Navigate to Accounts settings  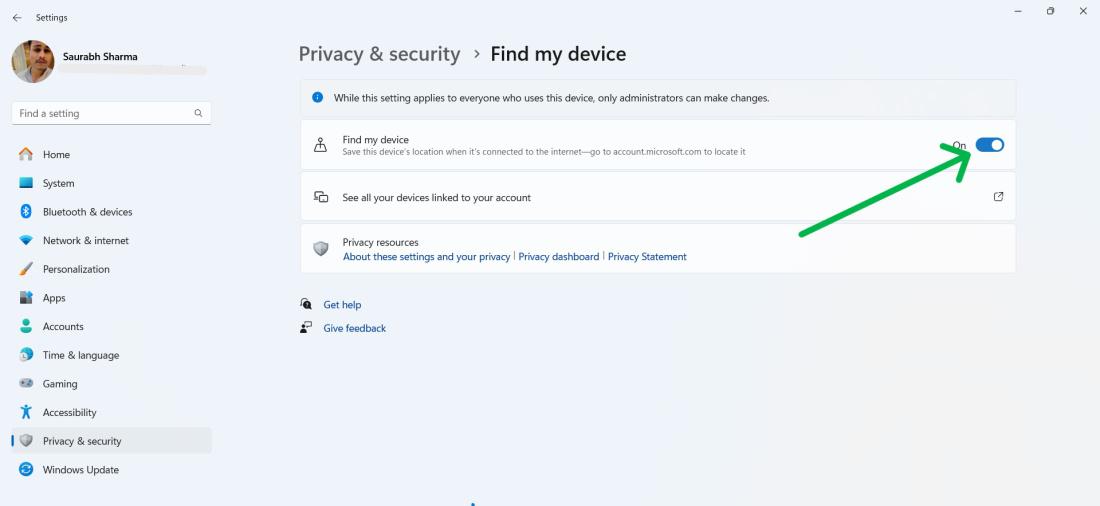63,327
